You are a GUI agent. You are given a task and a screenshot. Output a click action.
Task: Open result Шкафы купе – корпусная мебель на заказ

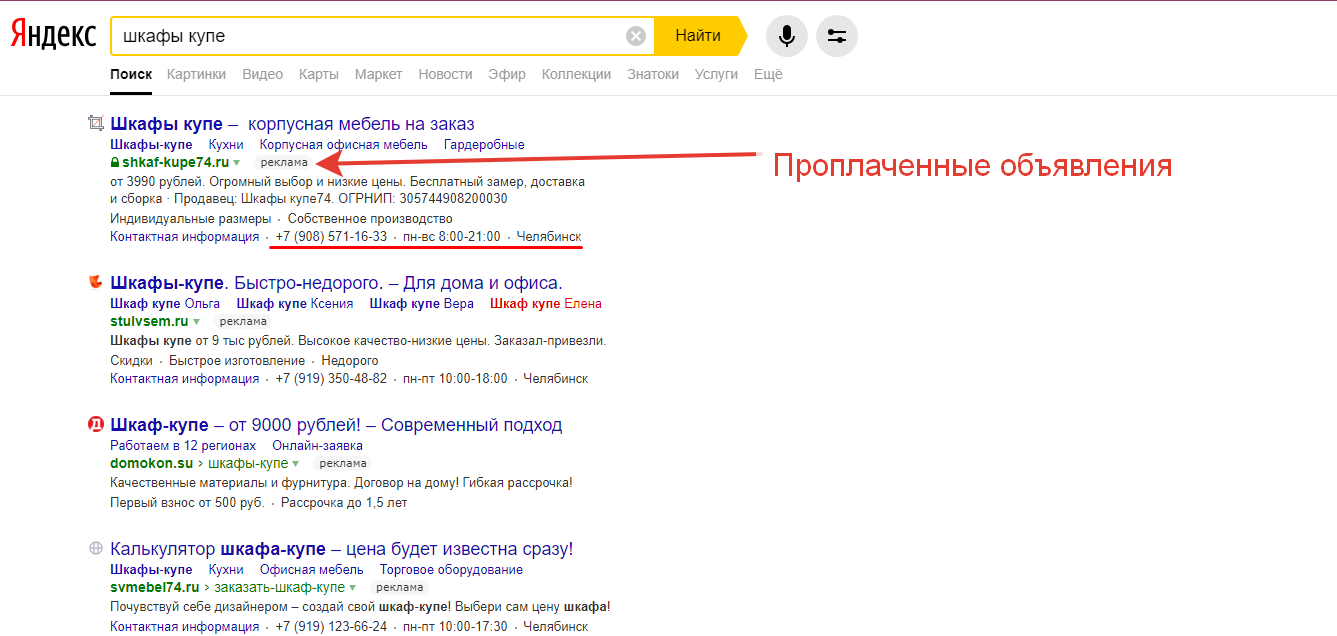pyautogui.click(x=292, y=124)
